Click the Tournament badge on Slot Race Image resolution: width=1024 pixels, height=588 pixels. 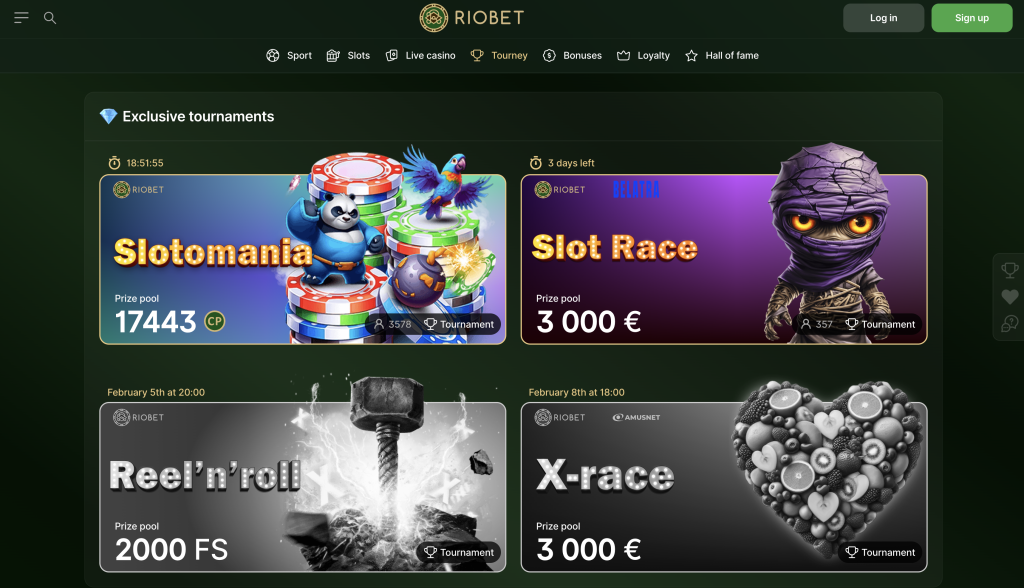pos(880,324)
